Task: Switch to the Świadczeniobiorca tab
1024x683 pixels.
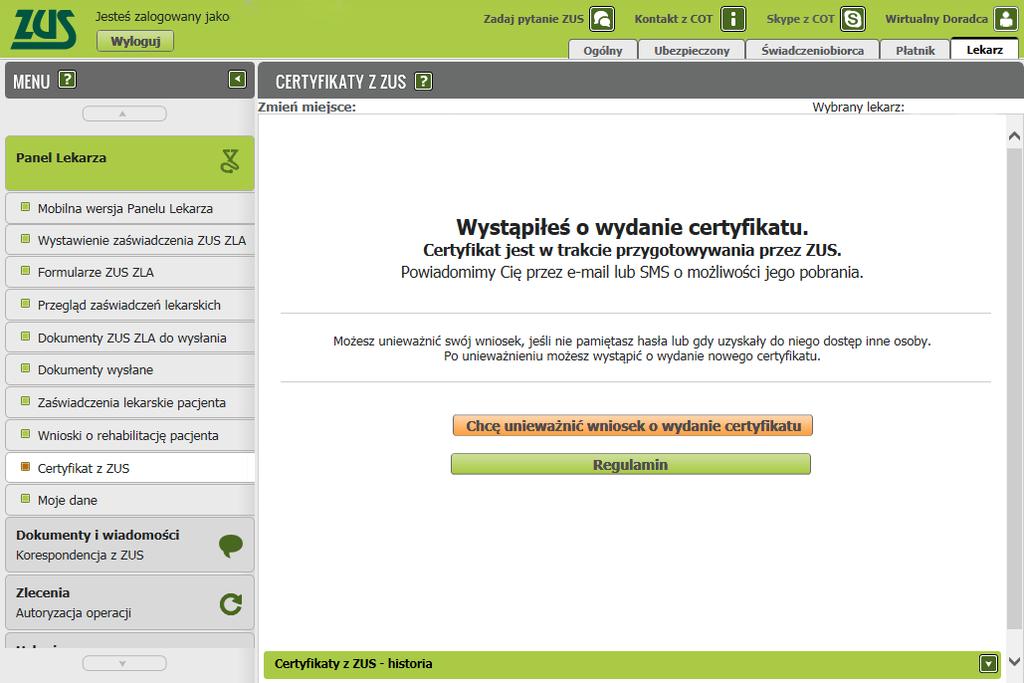Action: 812,50
